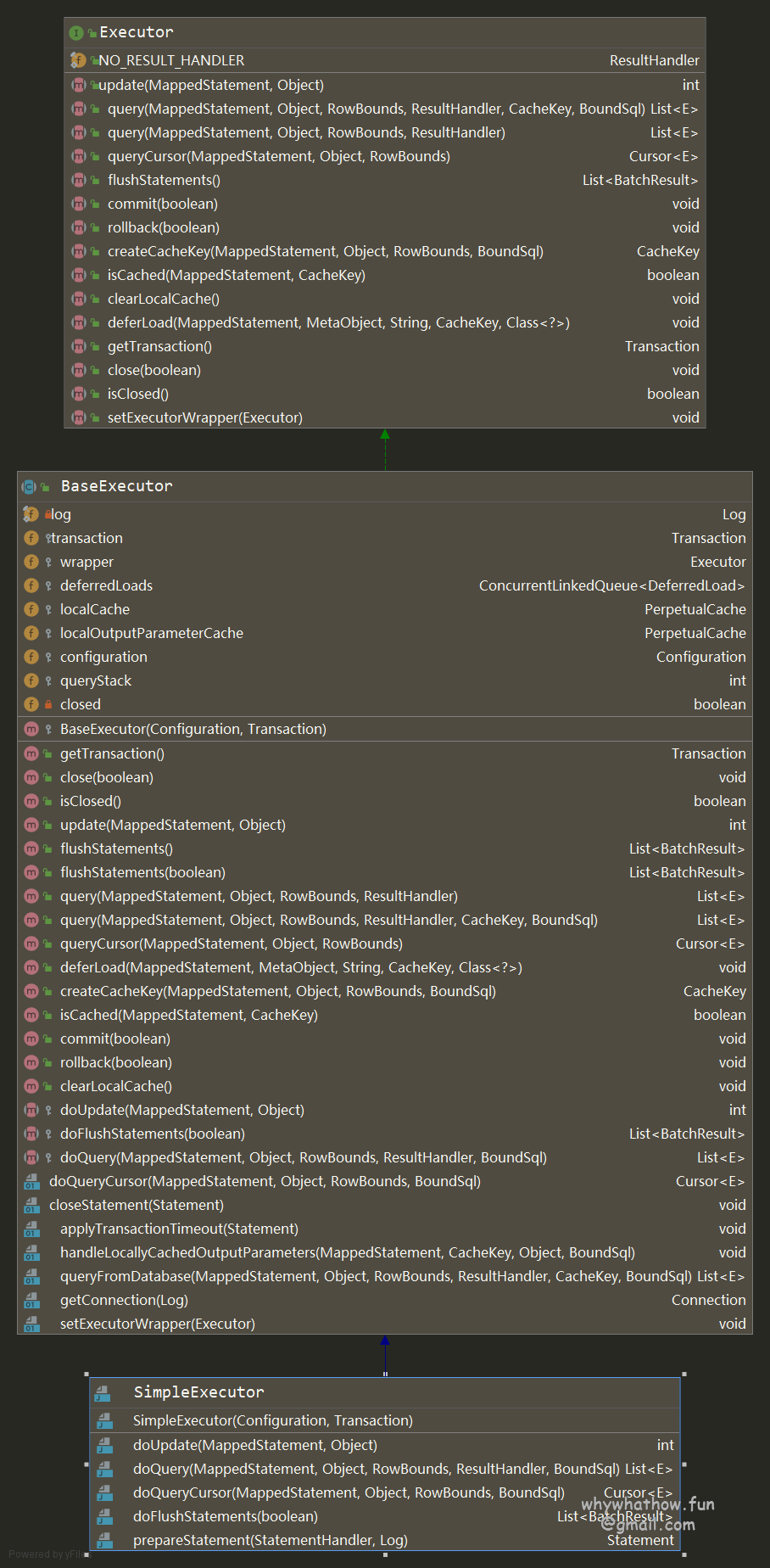Viewport: 770px width, 1568px height.
Task: Select update(MappedStatement, Object) in Executor
Action: (x=211, y=85)
